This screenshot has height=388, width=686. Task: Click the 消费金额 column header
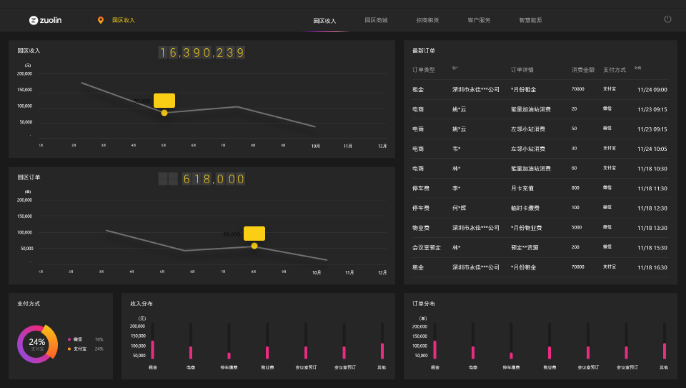click(583, 70)
